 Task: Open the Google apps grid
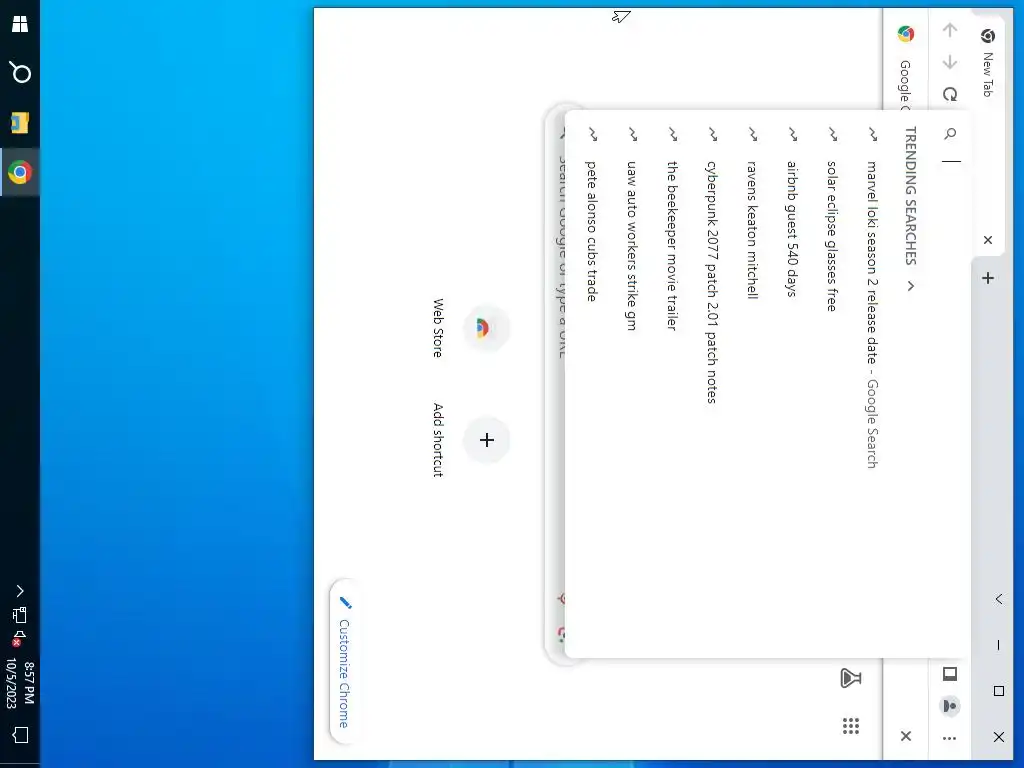click(850, 726)
